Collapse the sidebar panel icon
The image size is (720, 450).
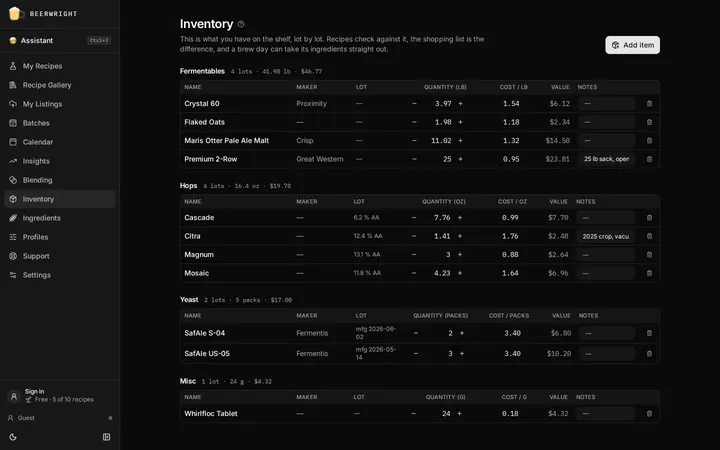pos(107,437)
